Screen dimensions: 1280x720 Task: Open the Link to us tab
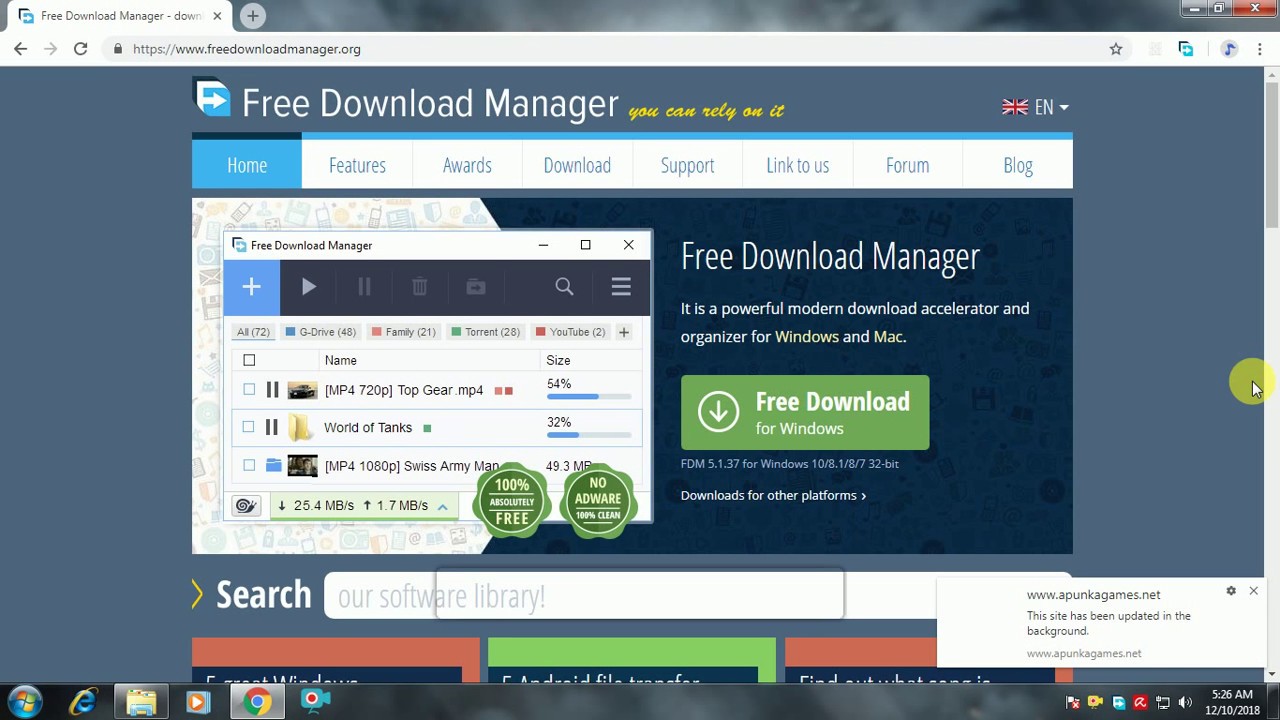coord(797,165)
